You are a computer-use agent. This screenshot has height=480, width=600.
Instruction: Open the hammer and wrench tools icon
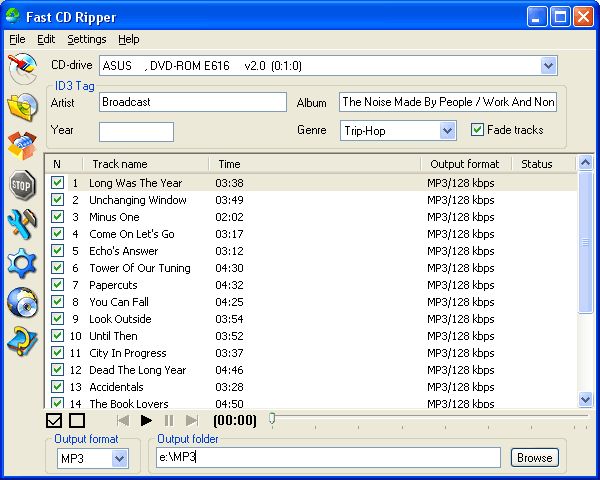[x=22, y=224]
